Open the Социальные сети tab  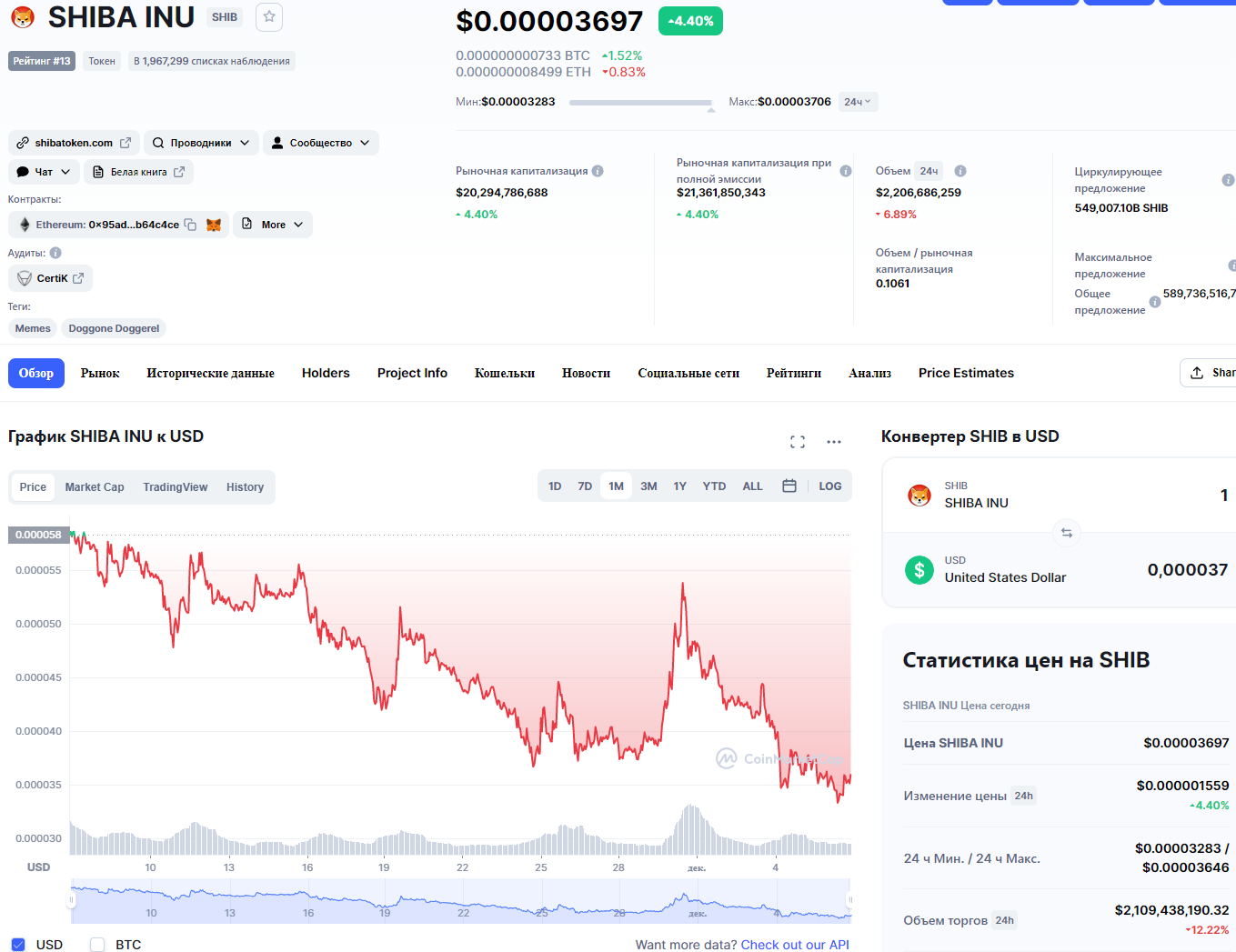(x=688, y=373)
